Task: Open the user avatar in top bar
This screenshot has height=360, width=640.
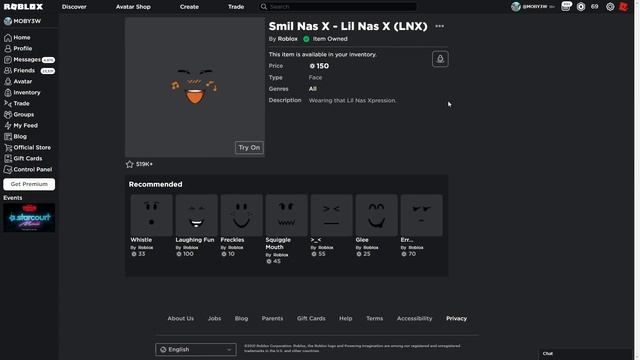Action: 516,7
